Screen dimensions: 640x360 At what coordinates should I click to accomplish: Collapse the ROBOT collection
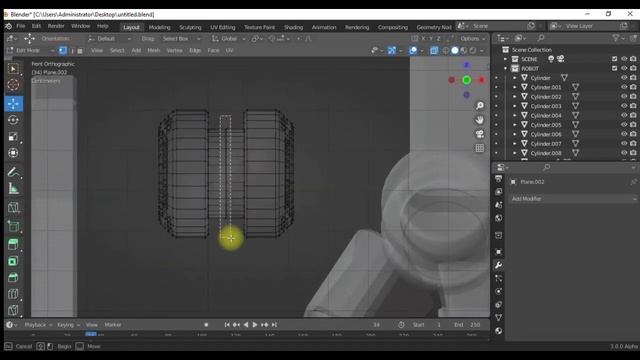[505, 69]
